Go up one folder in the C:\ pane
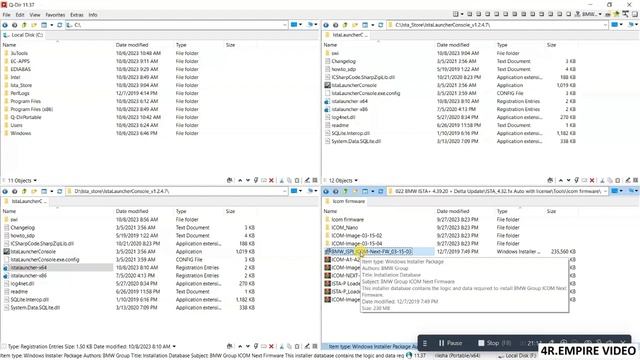Viewport: 640px width, 360px height. tap(24, 25)
